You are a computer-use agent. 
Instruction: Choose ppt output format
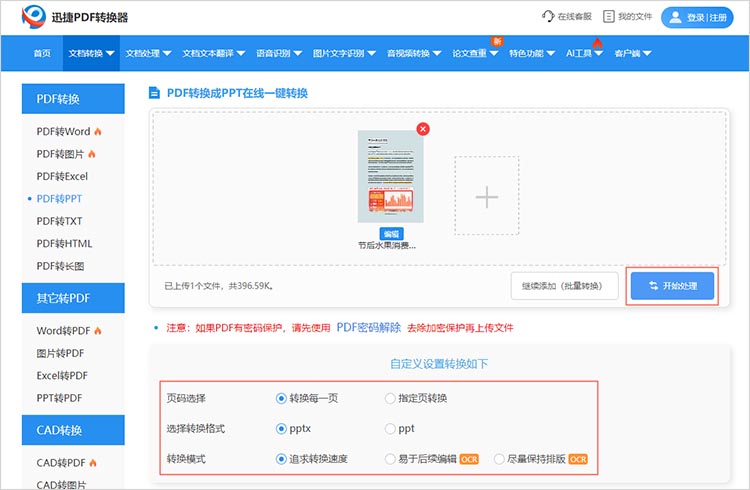click(390, 429)
